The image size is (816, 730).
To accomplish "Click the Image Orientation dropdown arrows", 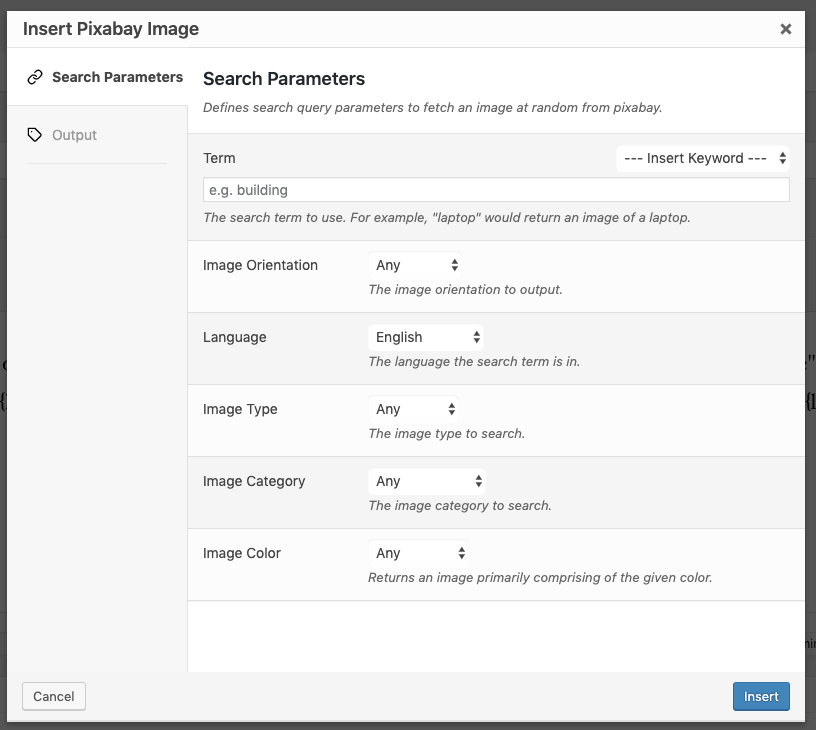I will (x=454, y=265).
